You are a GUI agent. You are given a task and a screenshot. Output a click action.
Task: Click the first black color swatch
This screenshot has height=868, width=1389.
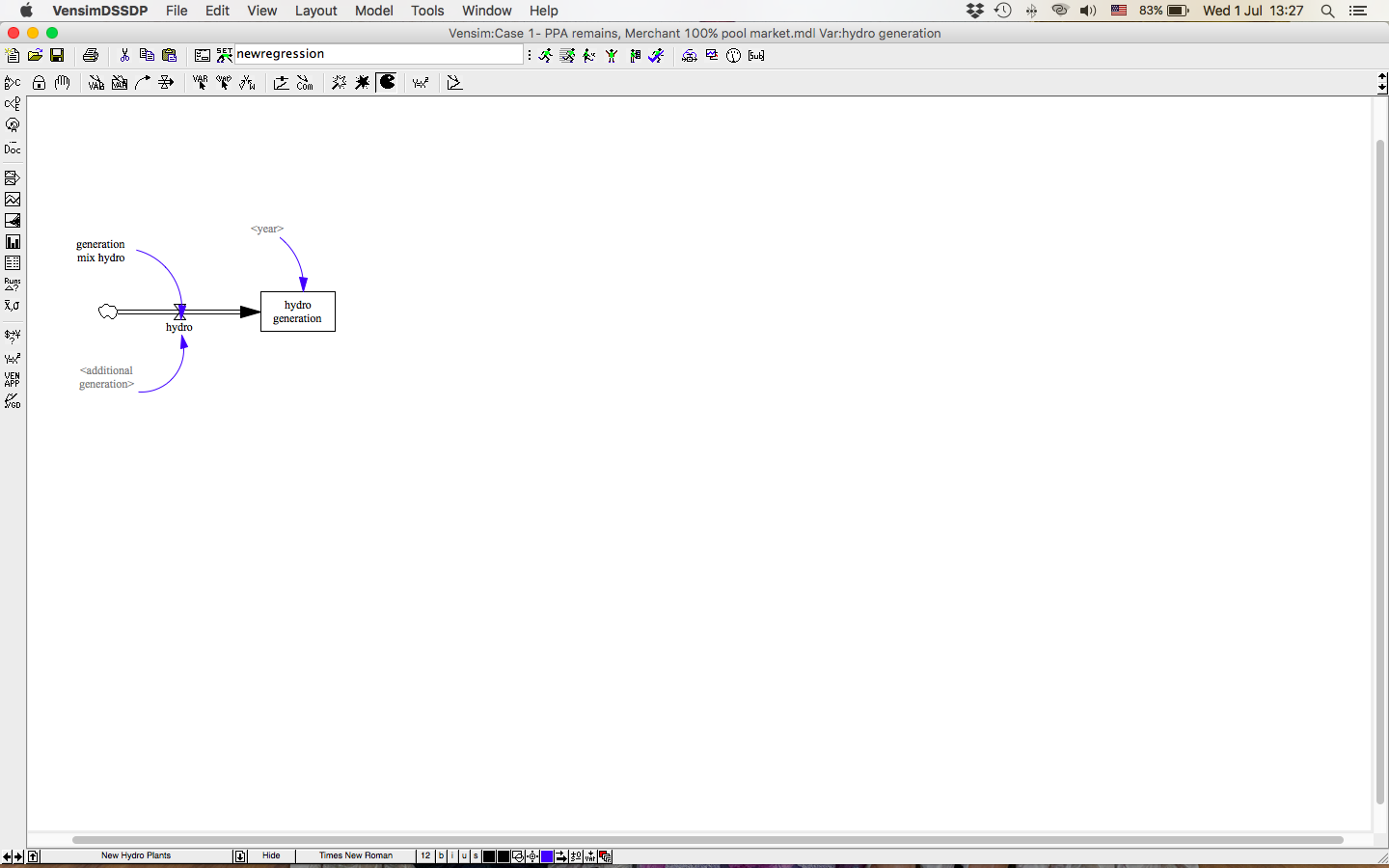pyautogui.click(x=489, y=856)
